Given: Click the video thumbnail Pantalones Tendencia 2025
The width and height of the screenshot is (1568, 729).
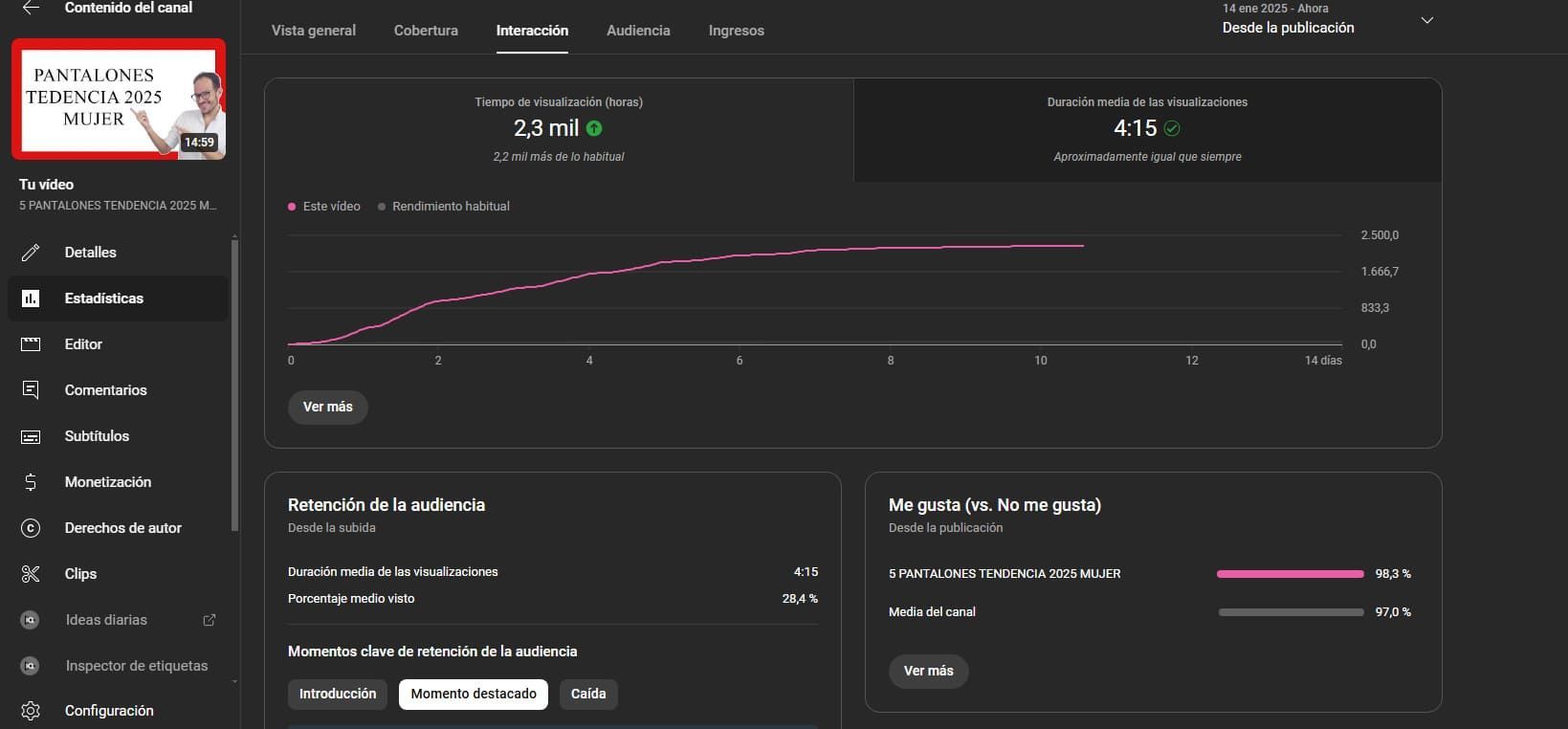Looking at the screenshot, I should tap(119, 99).
